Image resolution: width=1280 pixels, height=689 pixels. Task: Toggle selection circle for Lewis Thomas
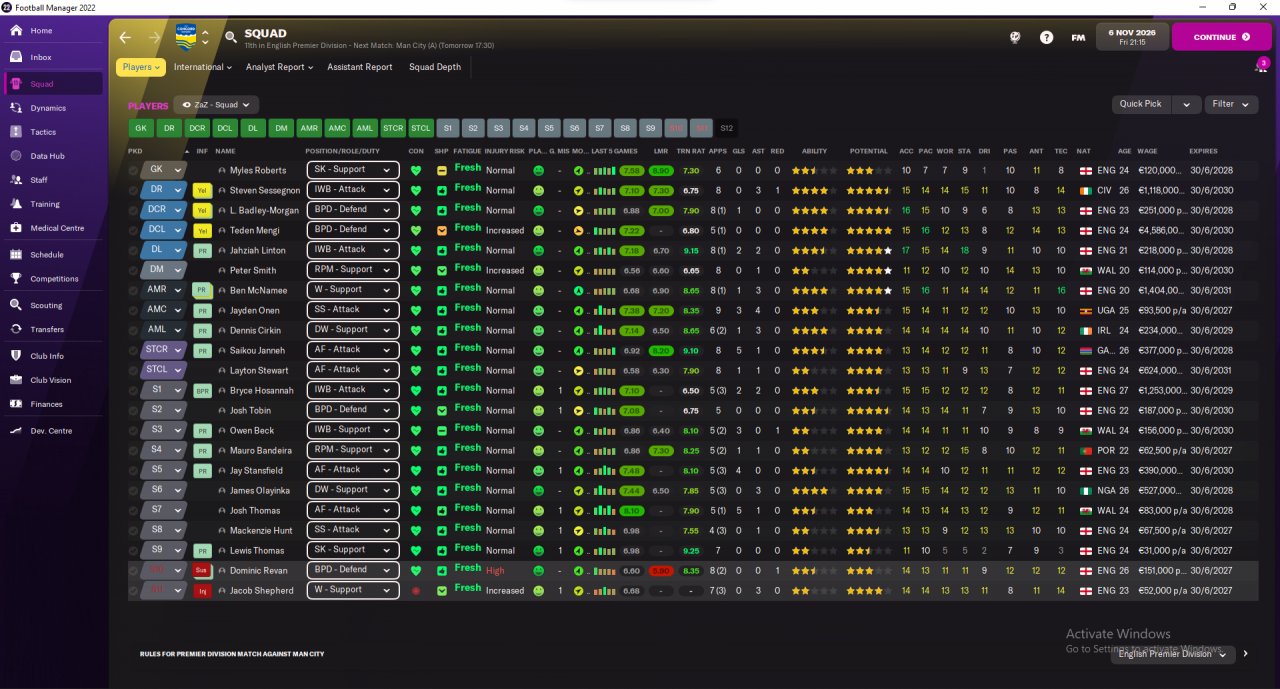134,550
